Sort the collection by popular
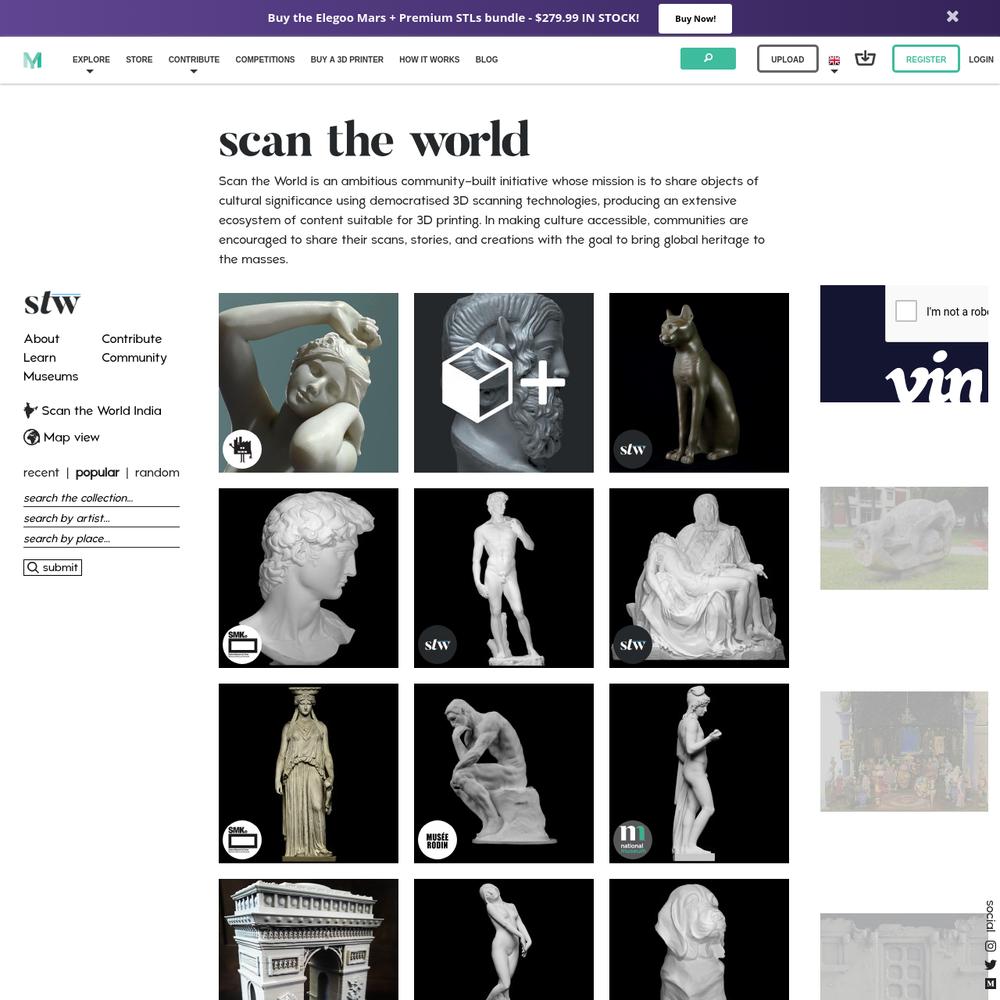This screenshot has width=1000, height=1000. pyautogui.click(x=97, y=473)
